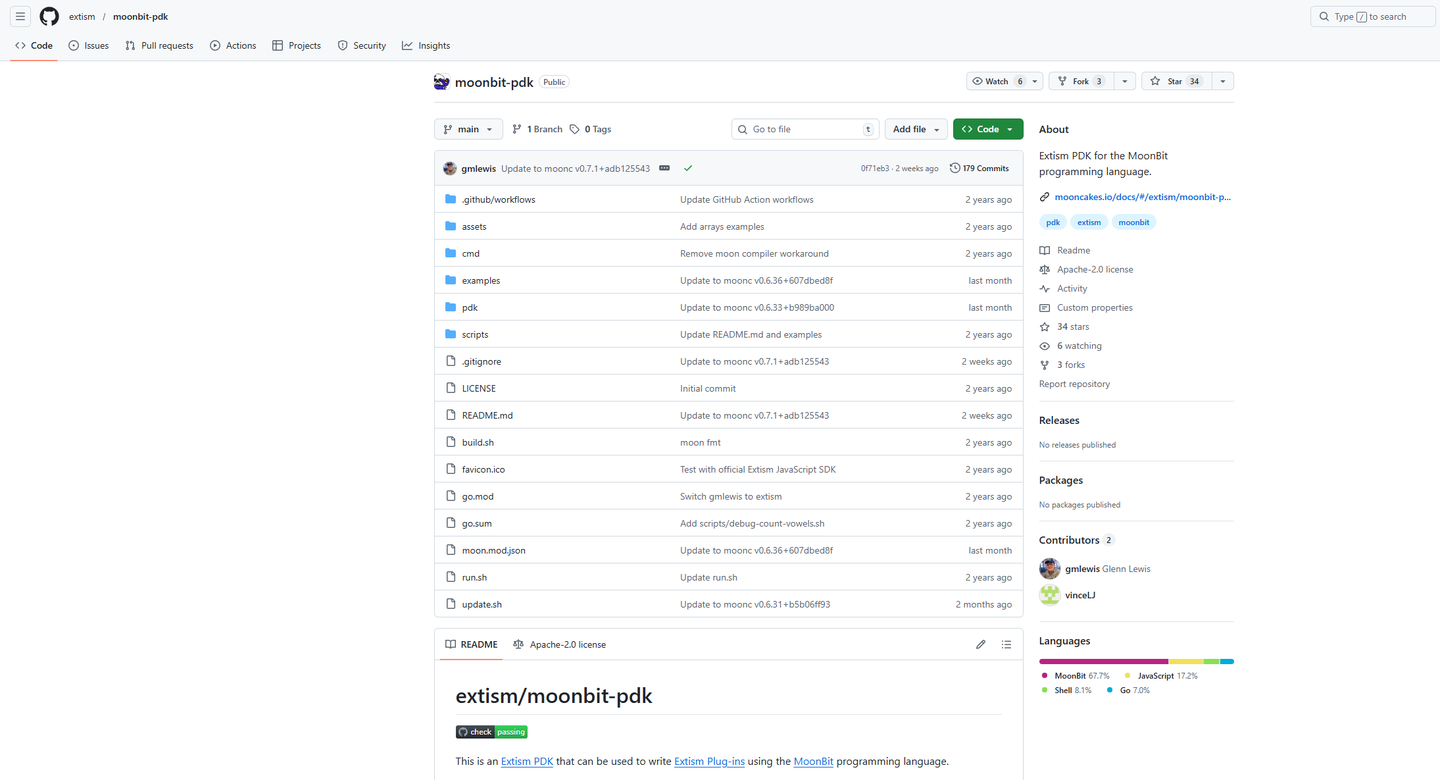Select the Apache-2.0 license tab

point(559,645)
